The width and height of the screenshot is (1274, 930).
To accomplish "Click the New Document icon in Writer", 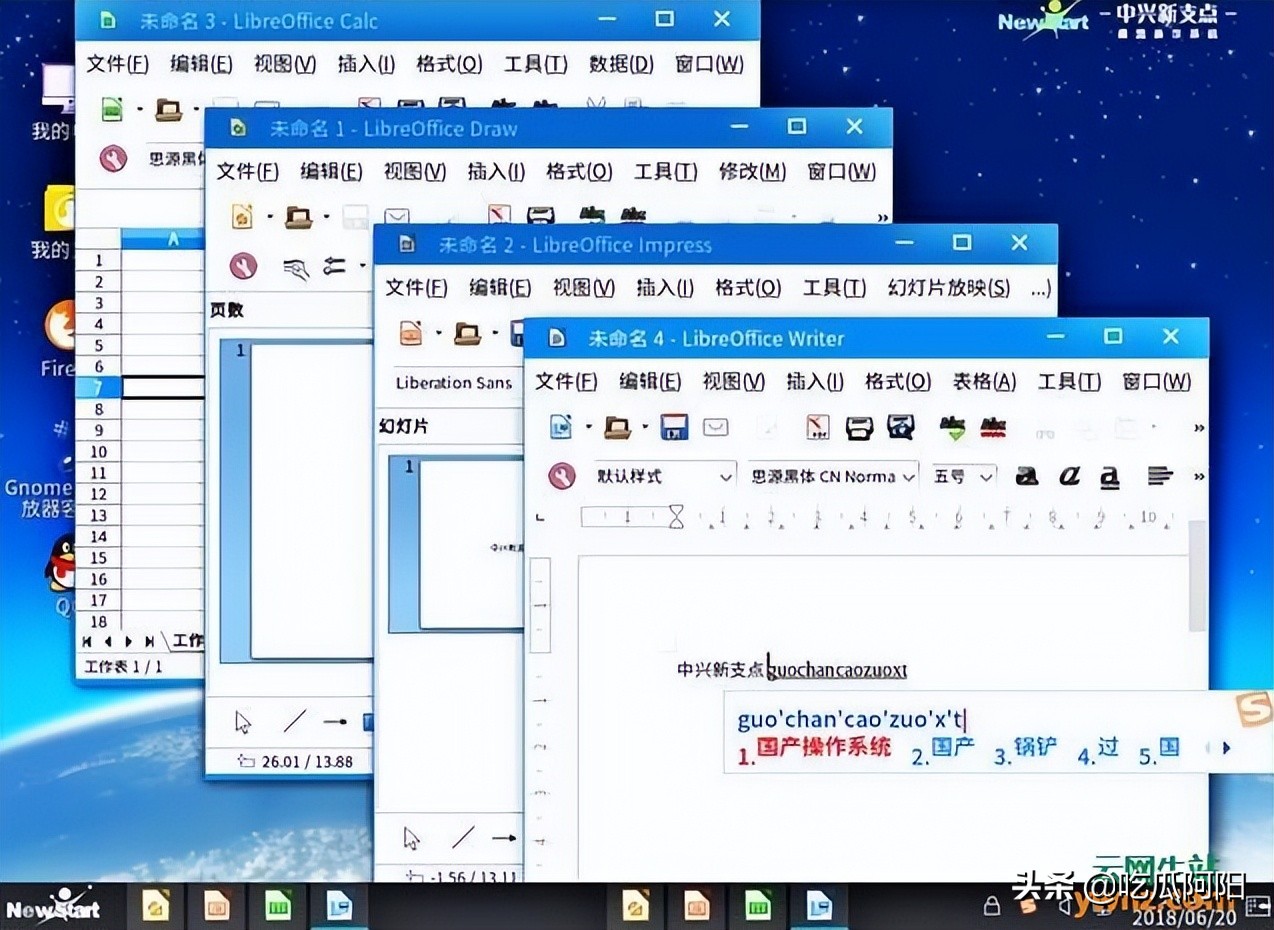I will (562, 427).
